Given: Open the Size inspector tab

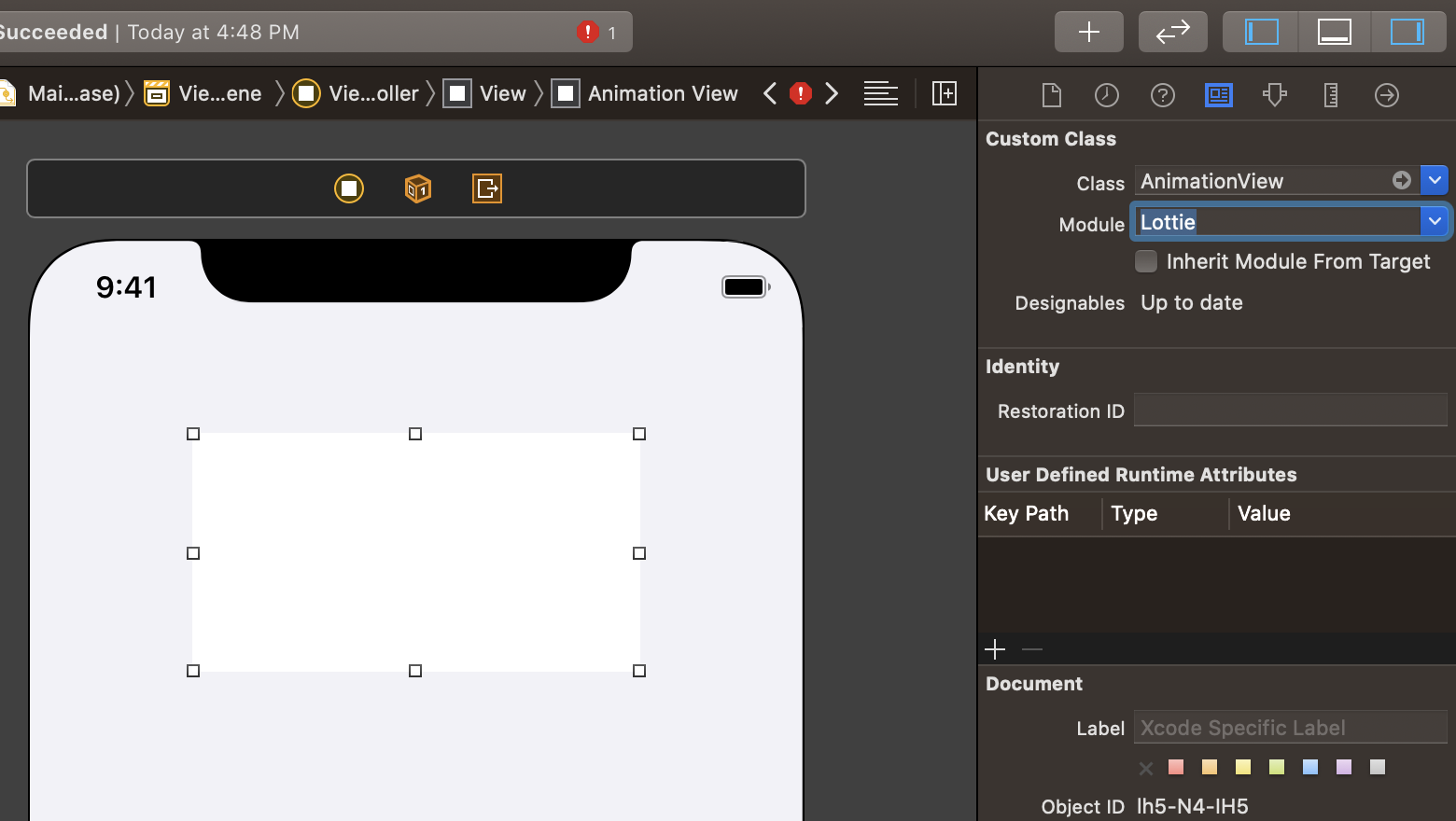Looking at the screenshot, I should (x=1331, y=95).
